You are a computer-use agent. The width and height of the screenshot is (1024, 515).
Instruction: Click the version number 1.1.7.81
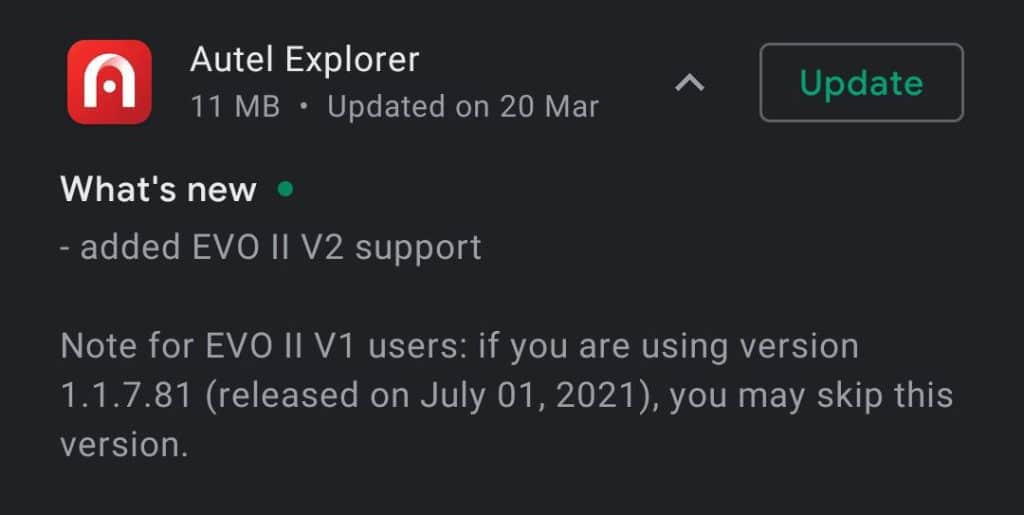click(126, 396)
